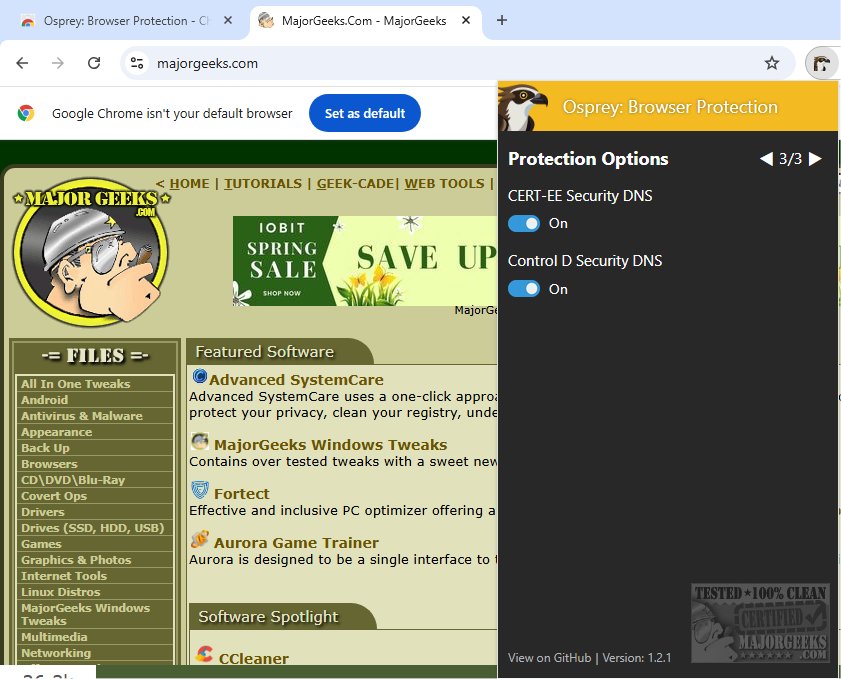Image resolution: width=841 pixels, height=679 pixels.
Task: Open Games files category
Action: (41, 544)
